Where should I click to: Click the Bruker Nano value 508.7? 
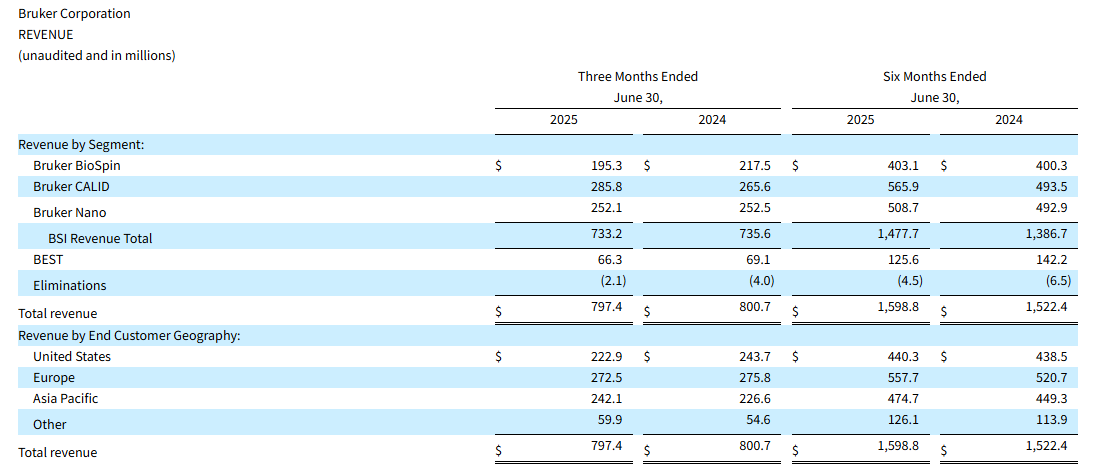[904, 208]
